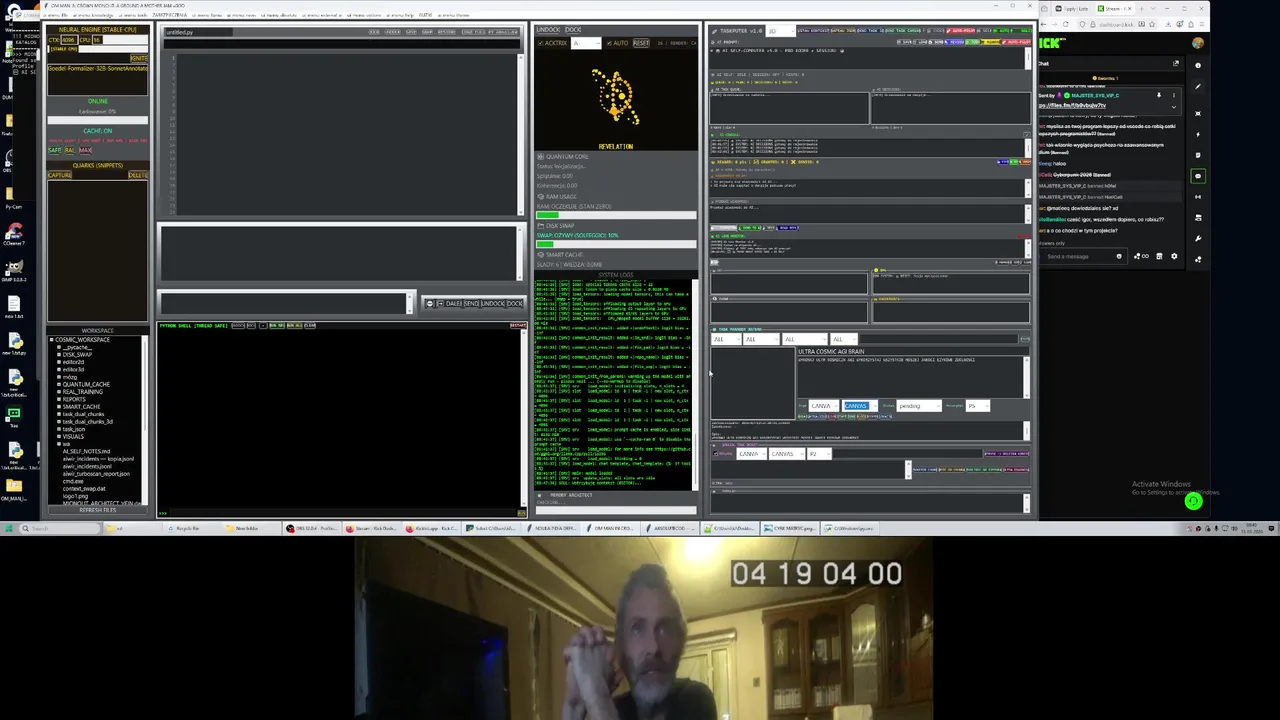Expand the VISUALS folder node
1280x720 pixels.
click(59, 436)
